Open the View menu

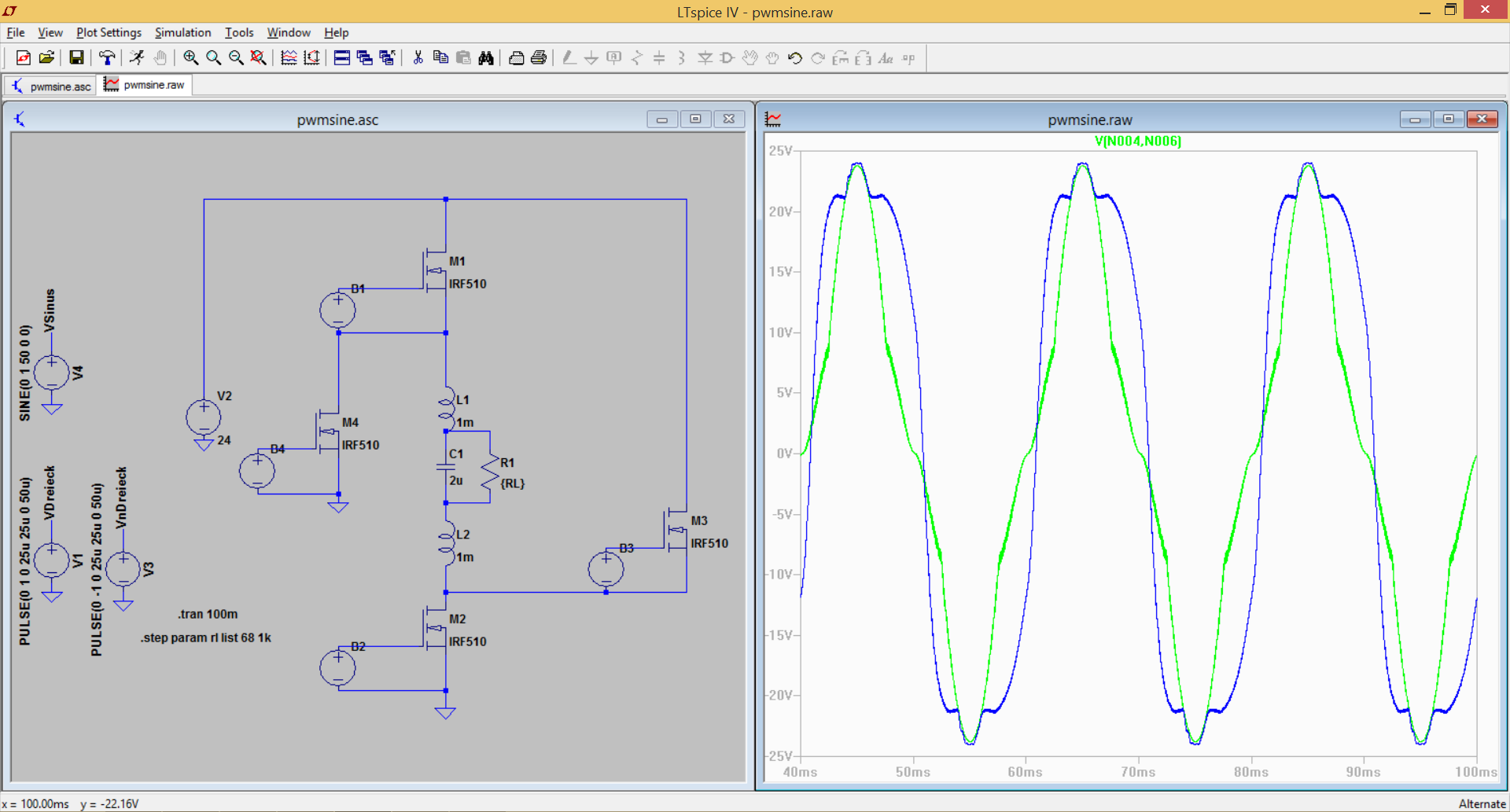pos(50,32)
